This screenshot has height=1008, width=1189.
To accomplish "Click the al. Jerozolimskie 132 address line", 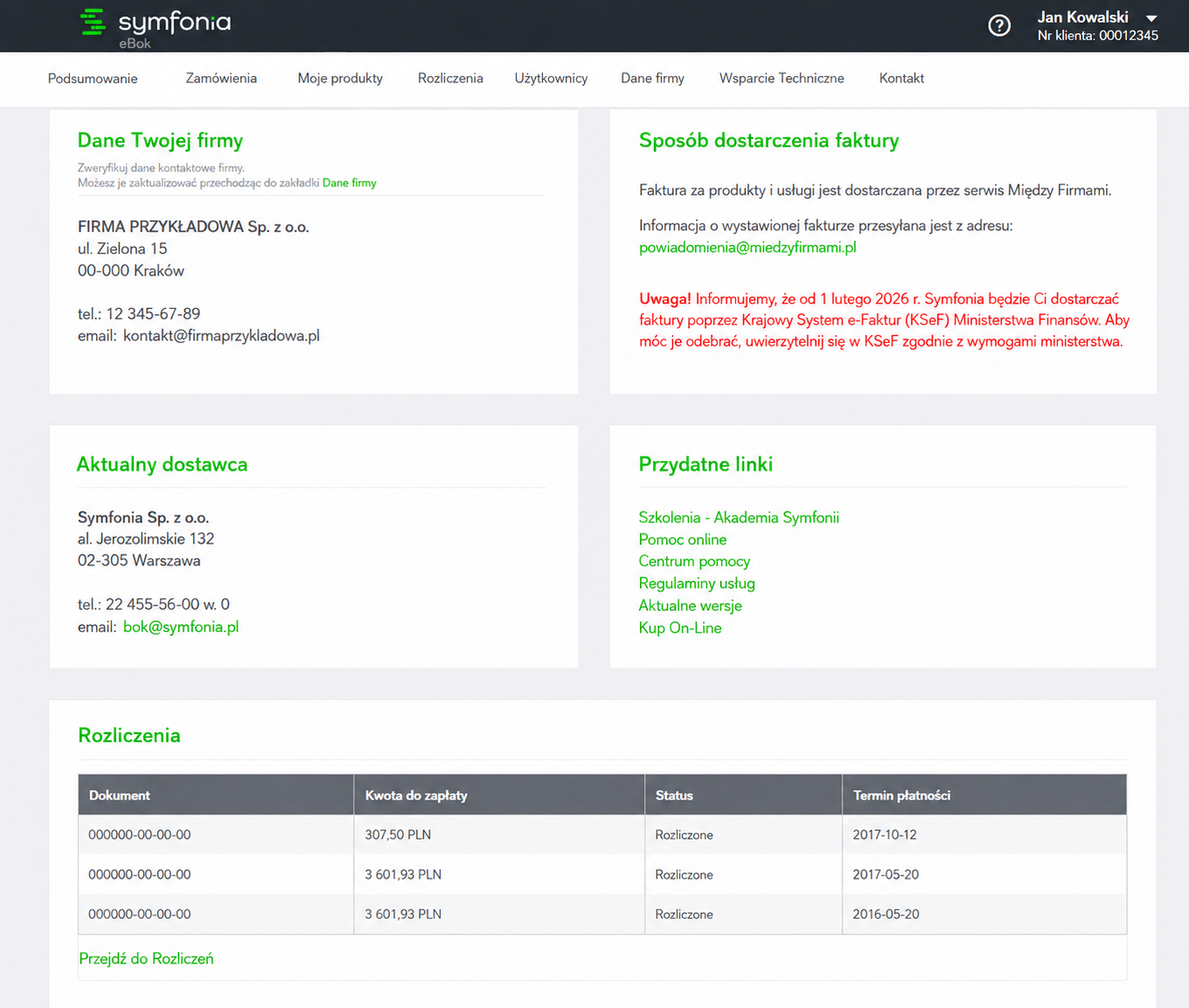I will click(x=146, y=539).
